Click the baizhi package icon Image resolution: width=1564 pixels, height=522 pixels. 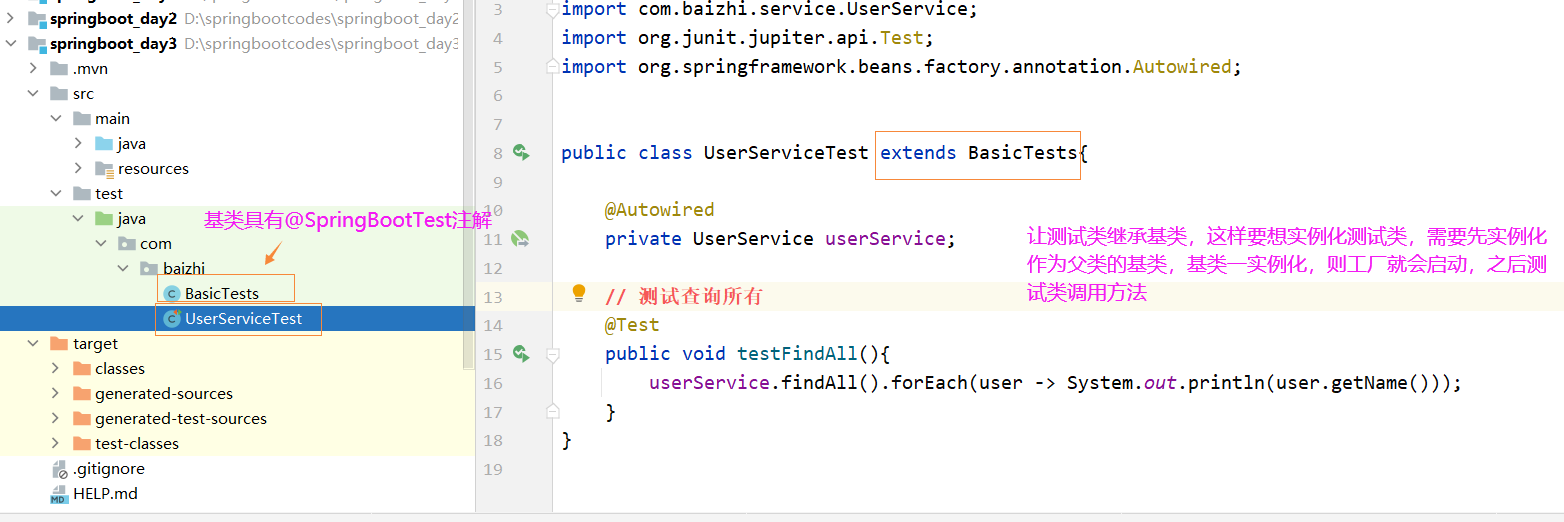tap(149, 268)
